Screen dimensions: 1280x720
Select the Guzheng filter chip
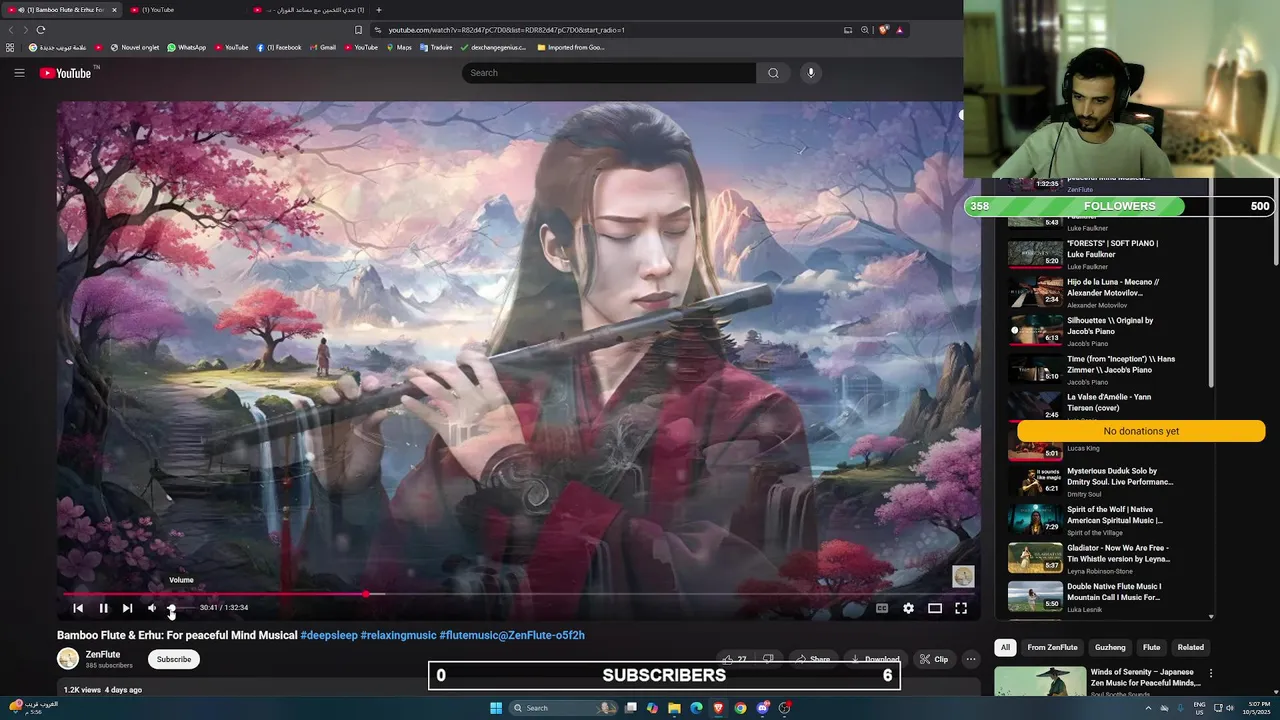pos(1110,647)
